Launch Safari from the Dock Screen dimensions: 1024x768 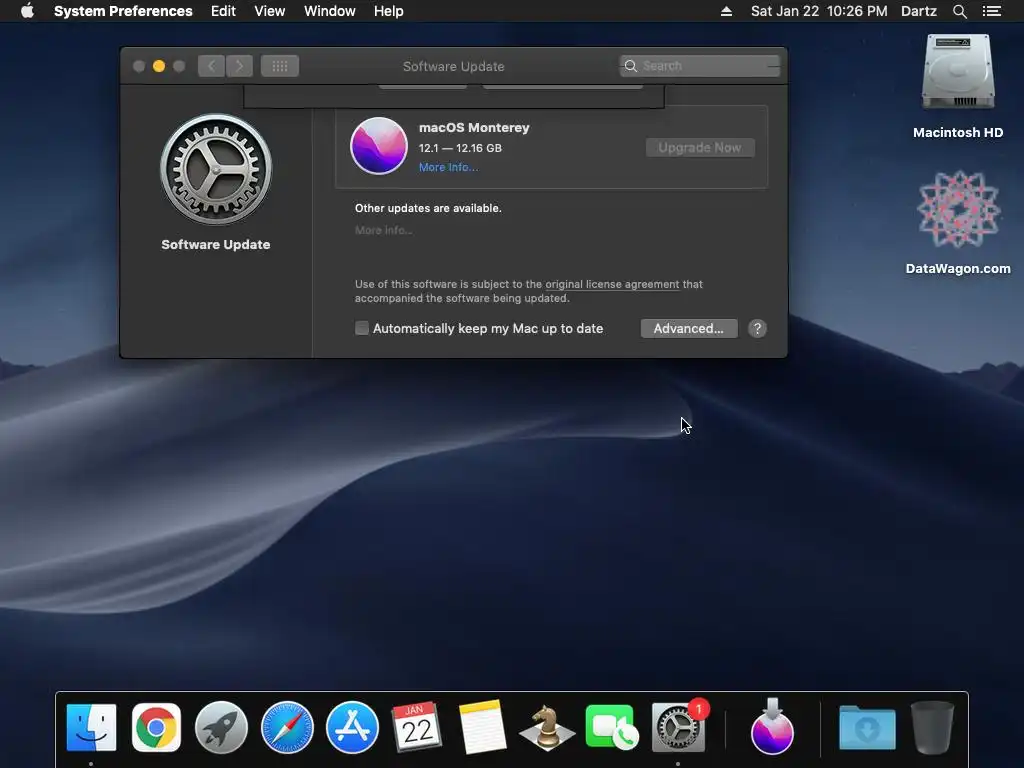287,727
